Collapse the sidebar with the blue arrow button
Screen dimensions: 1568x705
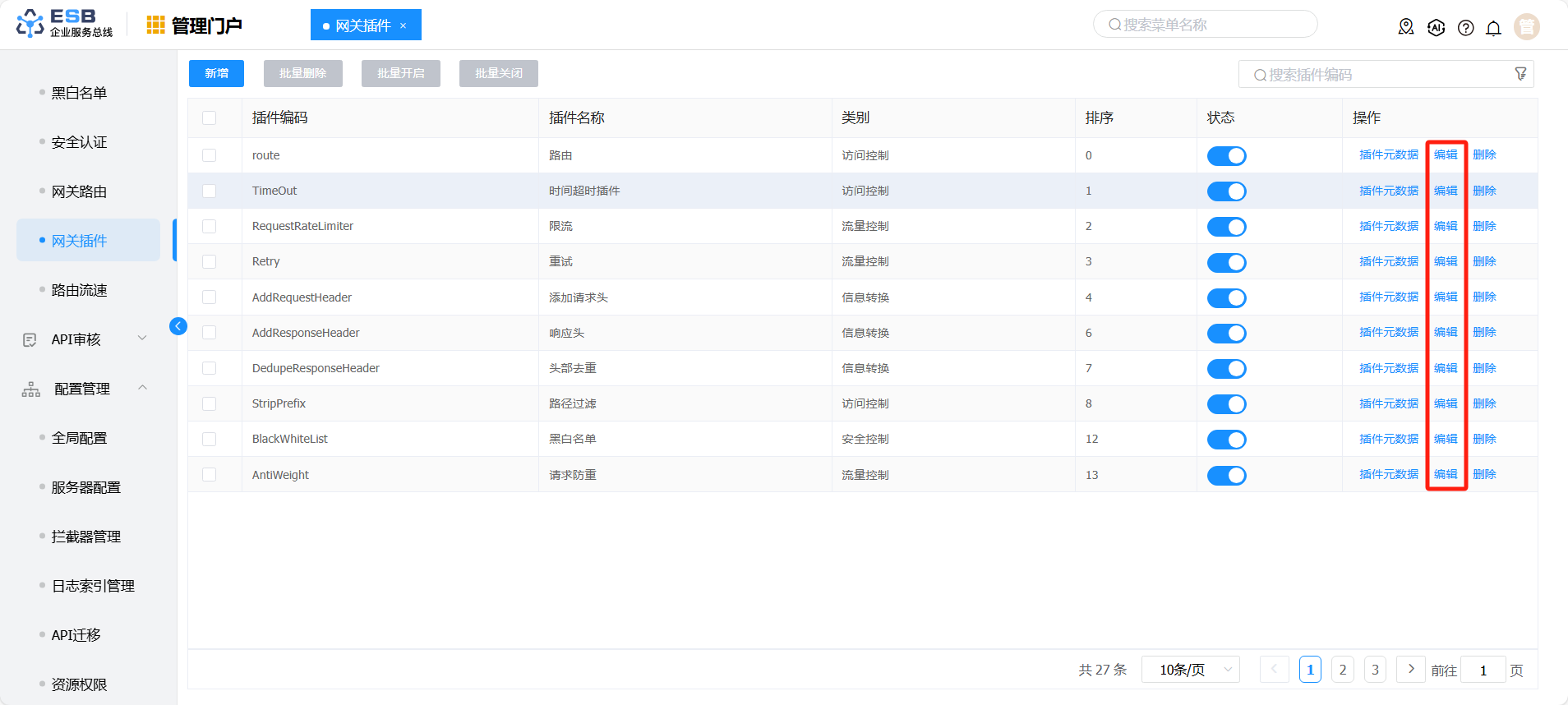tap(178, 326)
